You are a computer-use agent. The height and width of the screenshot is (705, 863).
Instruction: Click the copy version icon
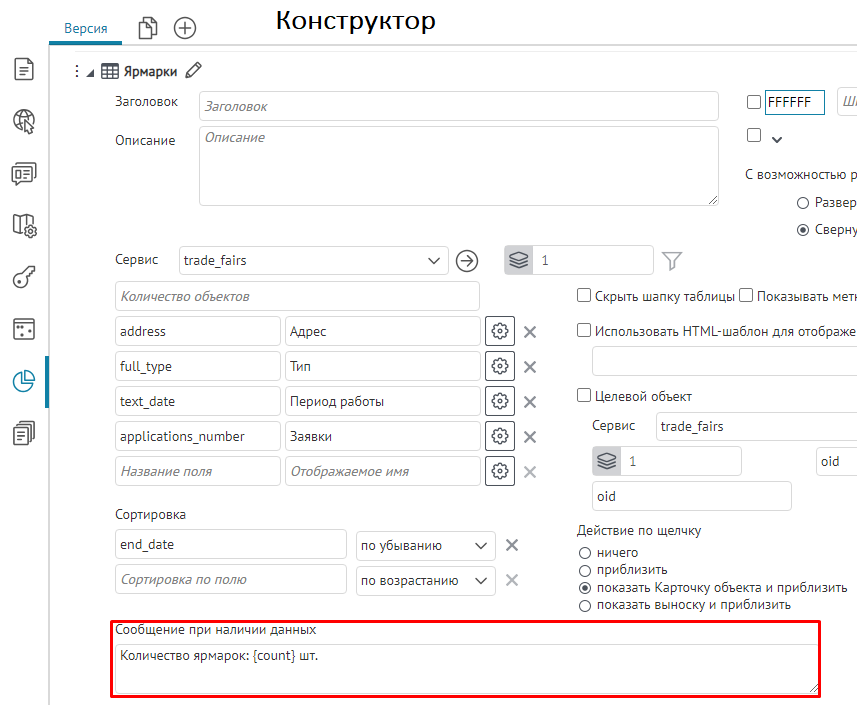click(148, 28)
